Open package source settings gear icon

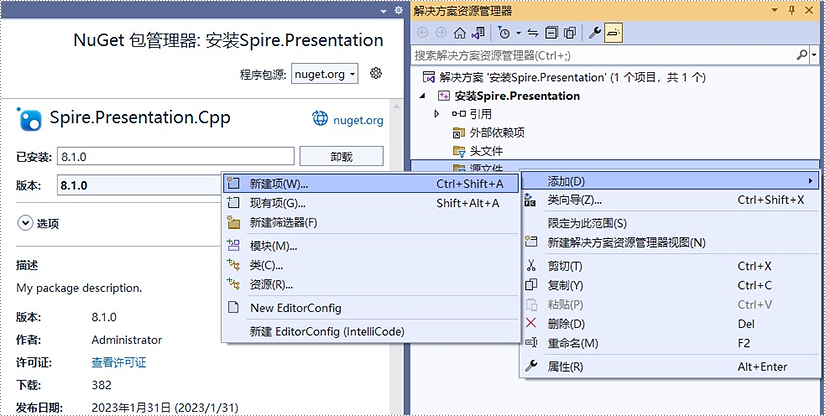376,73
